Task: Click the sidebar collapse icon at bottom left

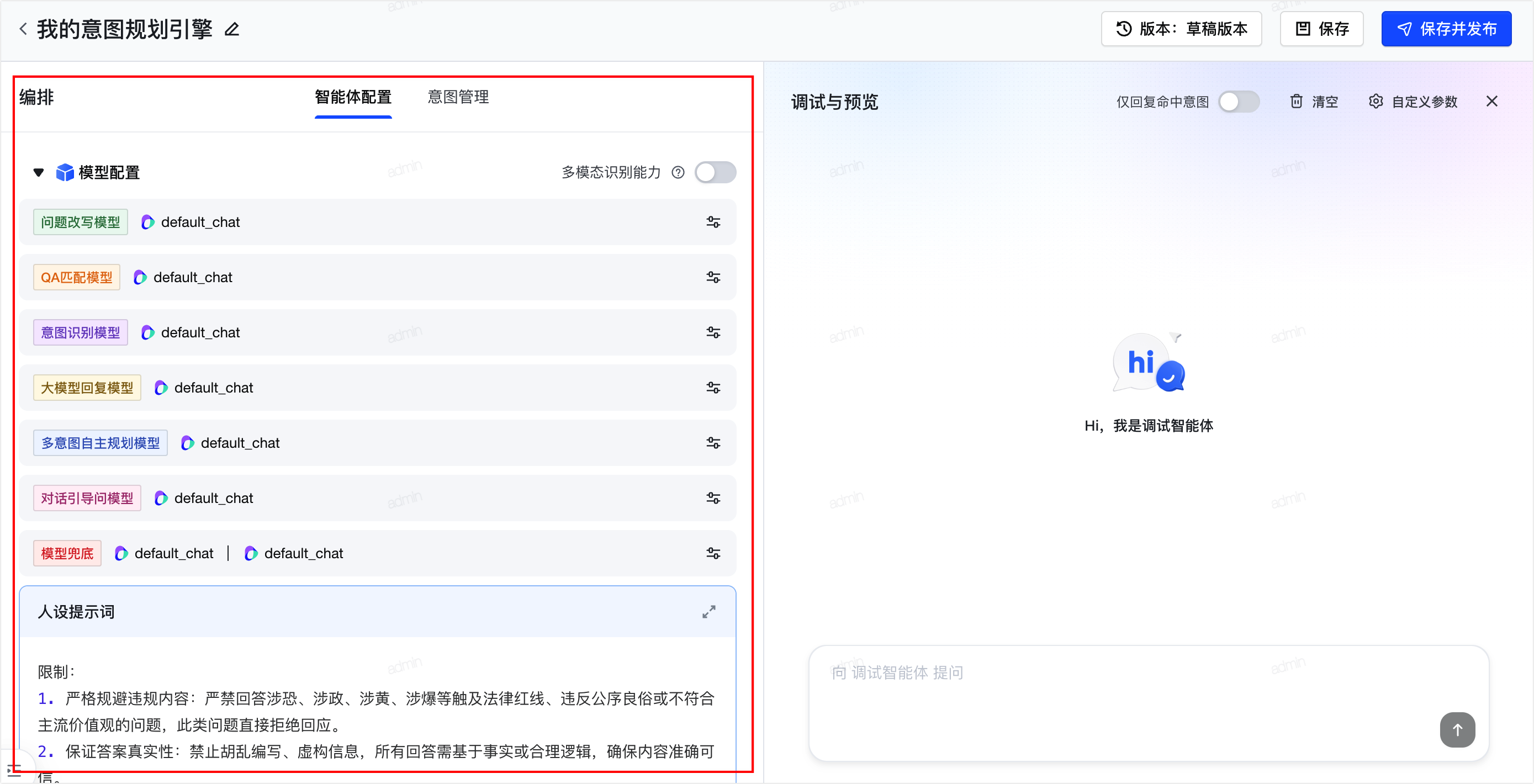Action: (x=14, y=770)
